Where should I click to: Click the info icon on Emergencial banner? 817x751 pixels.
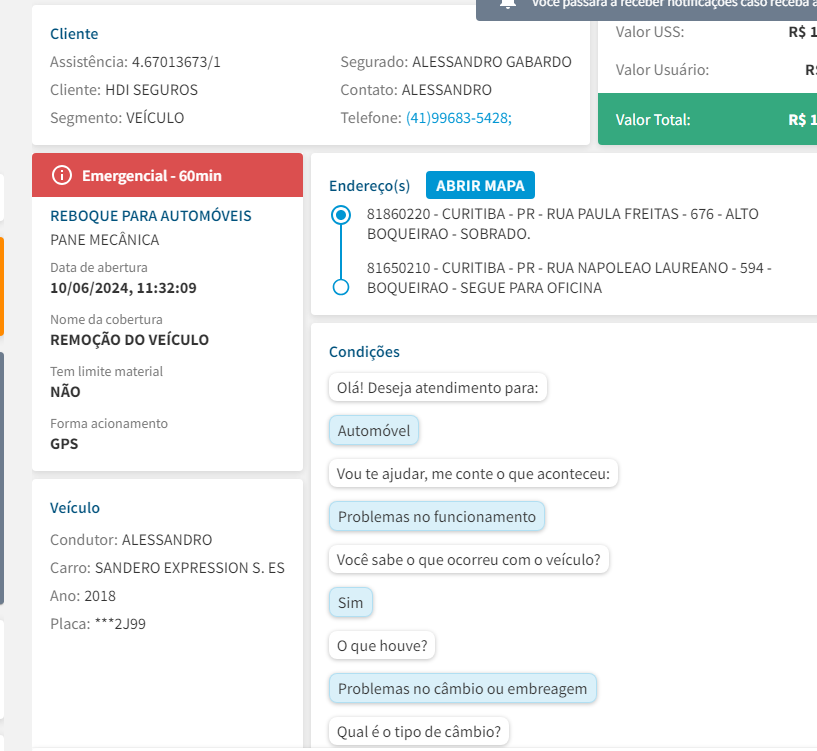[x=62, y=176]
